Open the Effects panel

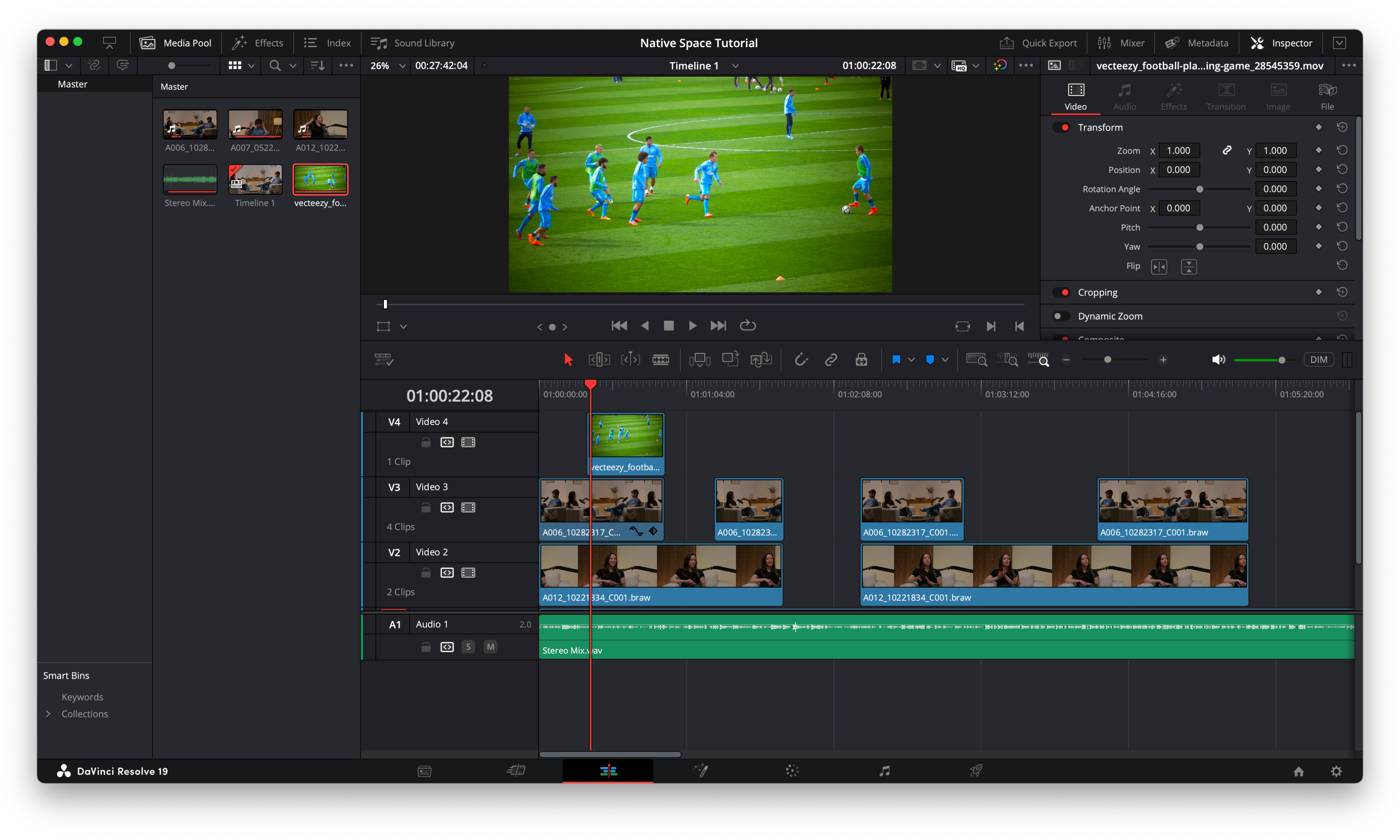click(x=258, y=43)
